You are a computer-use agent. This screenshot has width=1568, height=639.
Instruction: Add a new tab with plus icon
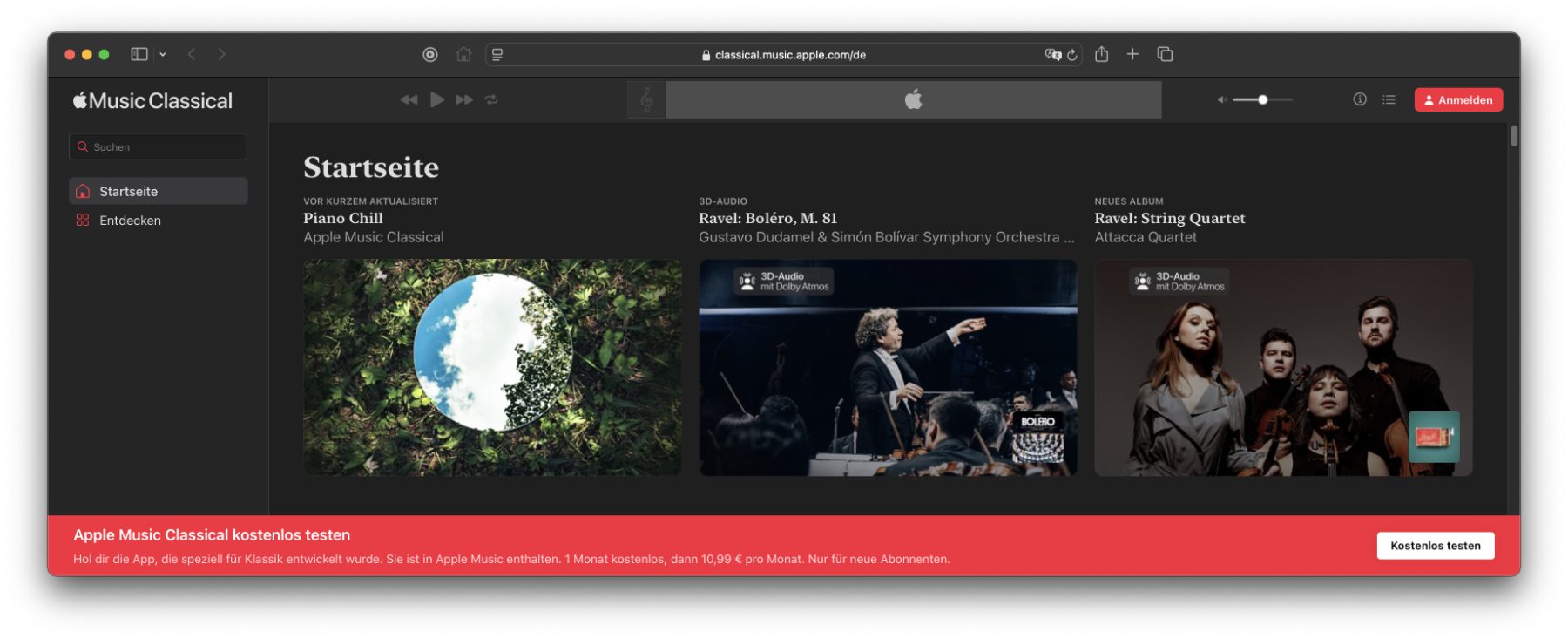(x=1132, y=54)
